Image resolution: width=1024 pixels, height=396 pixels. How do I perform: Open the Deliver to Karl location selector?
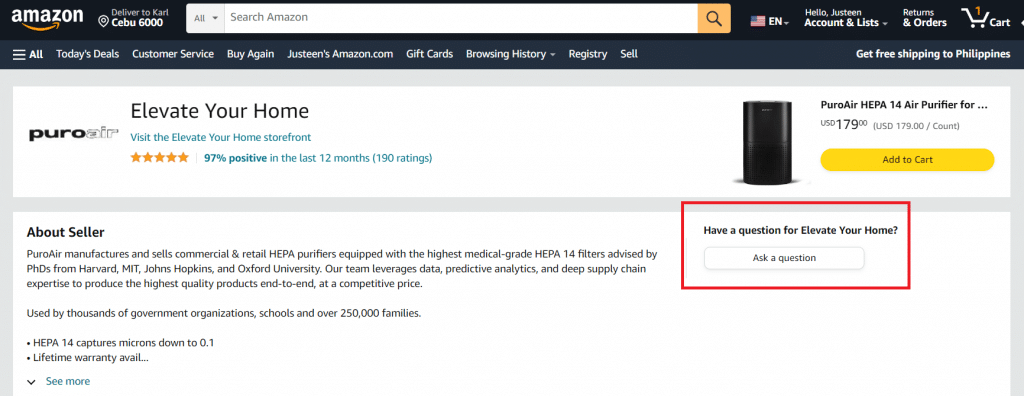tap(134, 18)
